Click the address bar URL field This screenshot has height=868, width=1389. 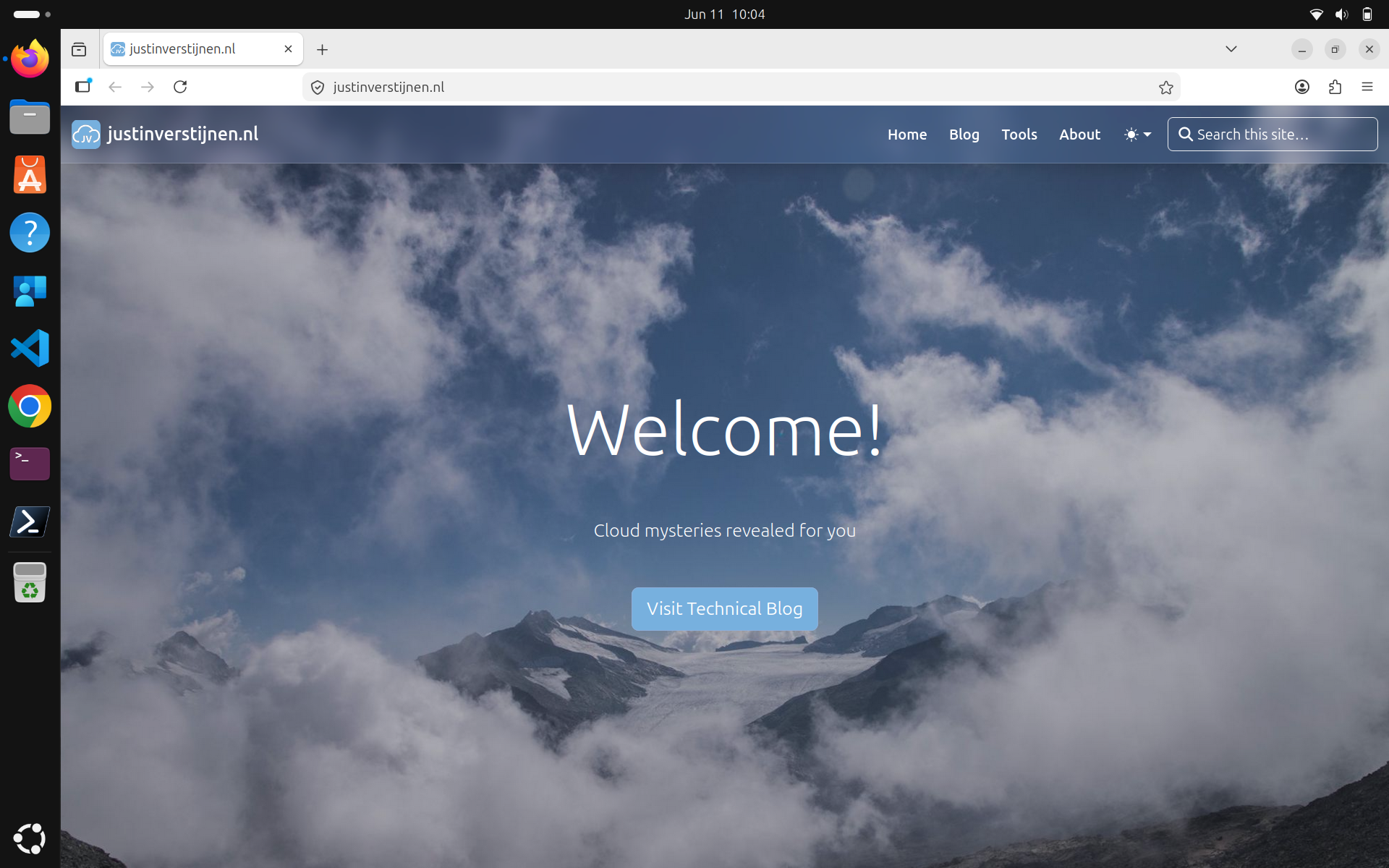tap(742, 88)
